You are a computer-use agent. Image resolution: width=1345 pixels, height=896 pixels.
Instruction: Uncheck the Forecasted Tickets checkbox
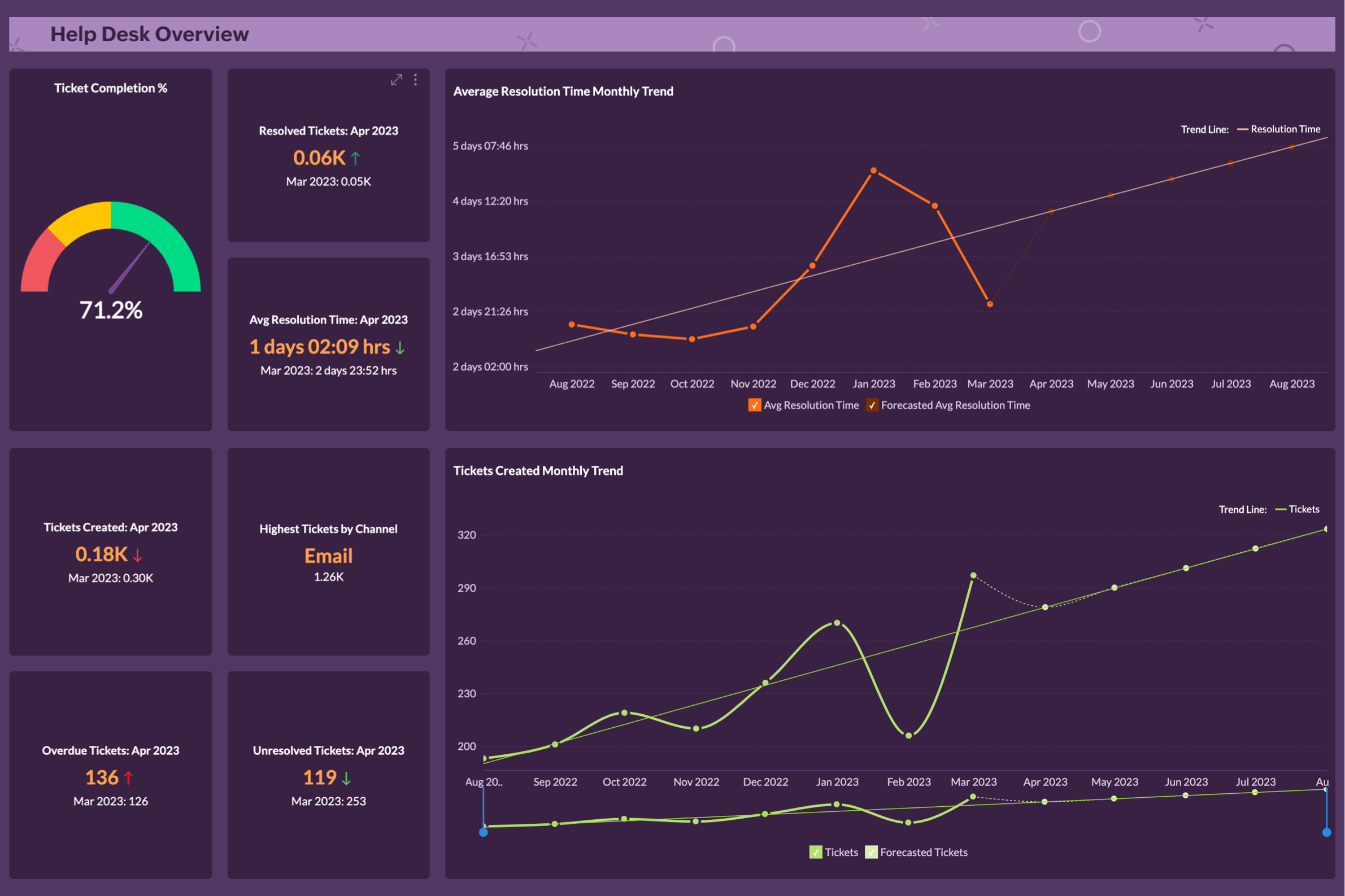tap(871, 852)
